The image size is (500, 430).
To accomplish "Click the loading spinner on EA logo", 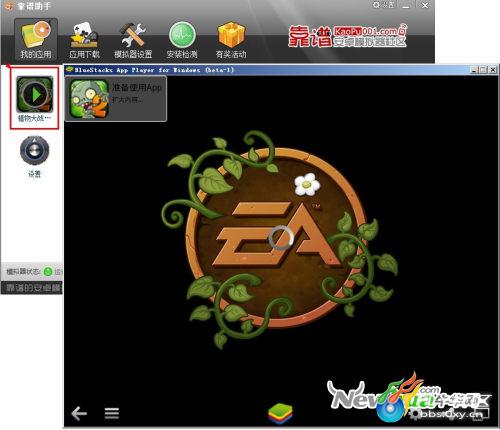I will tap(281, 237).
